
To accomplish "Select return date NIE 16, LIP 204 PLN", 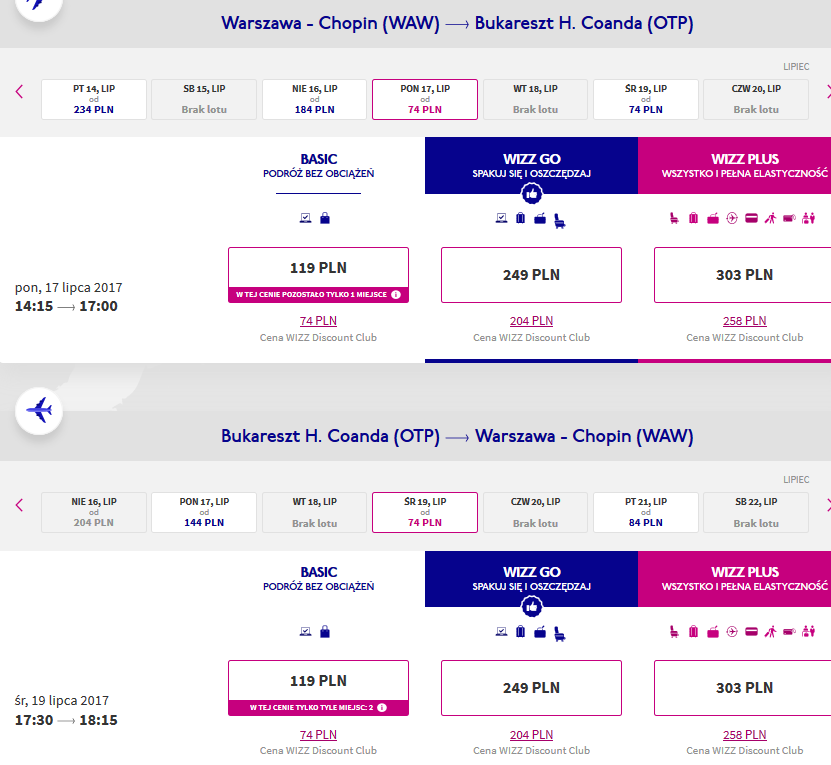I will click(x=94, y=512).
